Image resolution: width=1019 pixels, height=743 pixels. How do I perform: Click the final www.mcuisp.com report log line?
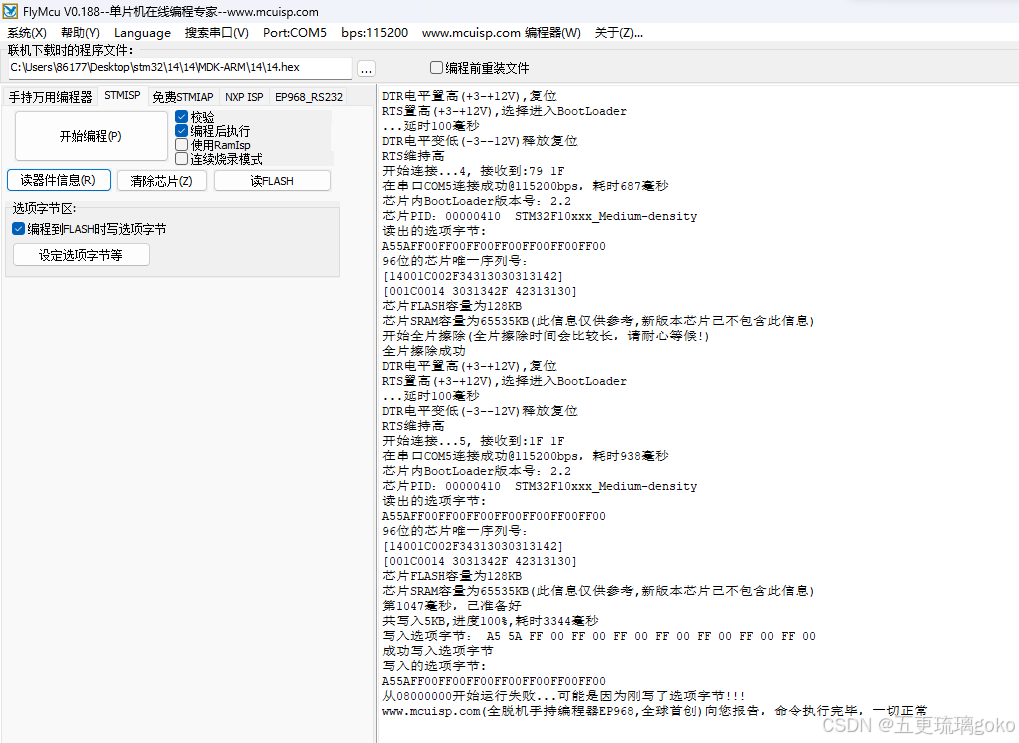click(654, 710)
